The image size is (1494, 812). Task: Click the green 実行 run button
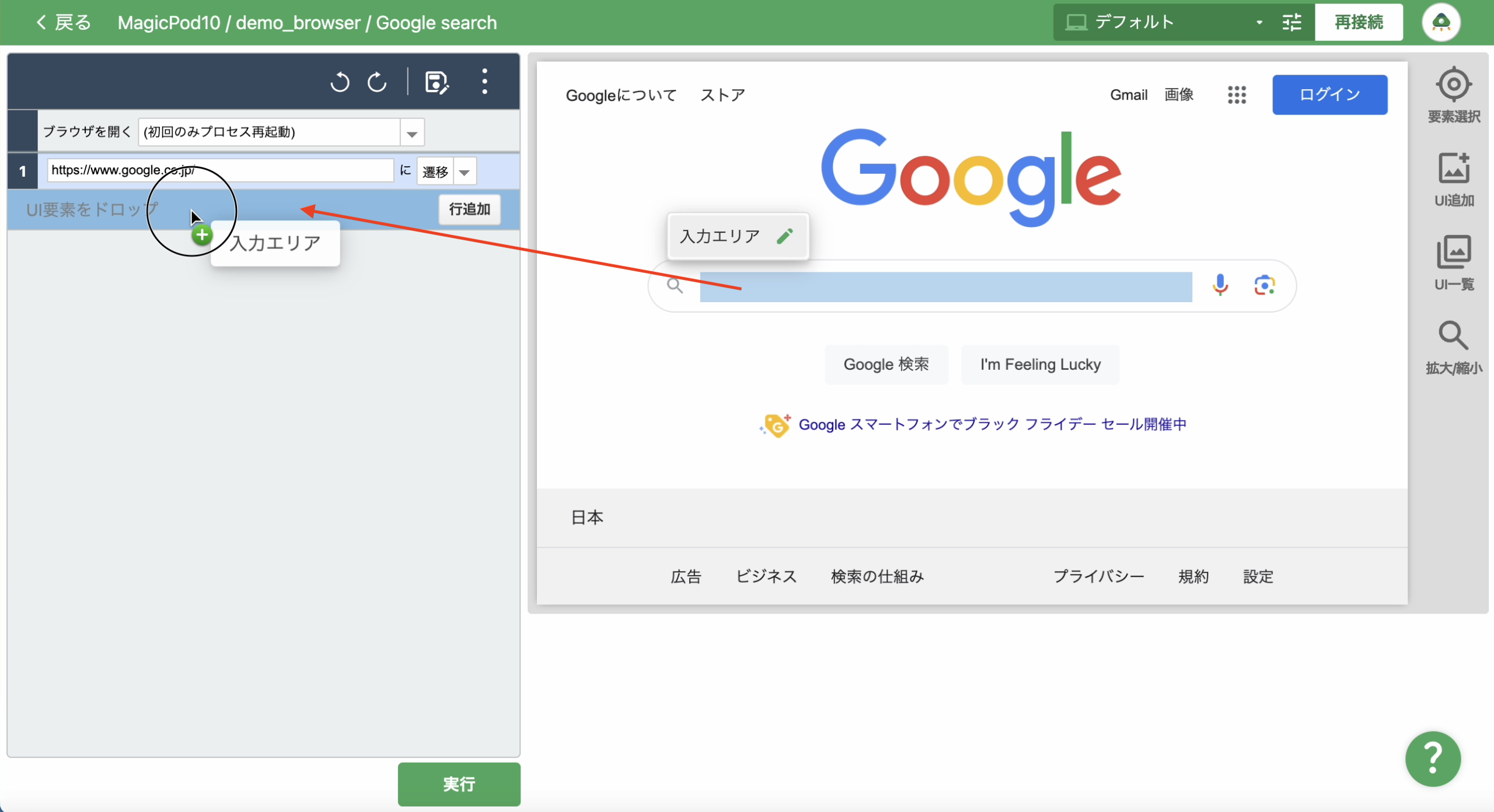click(x=459, y=784)
